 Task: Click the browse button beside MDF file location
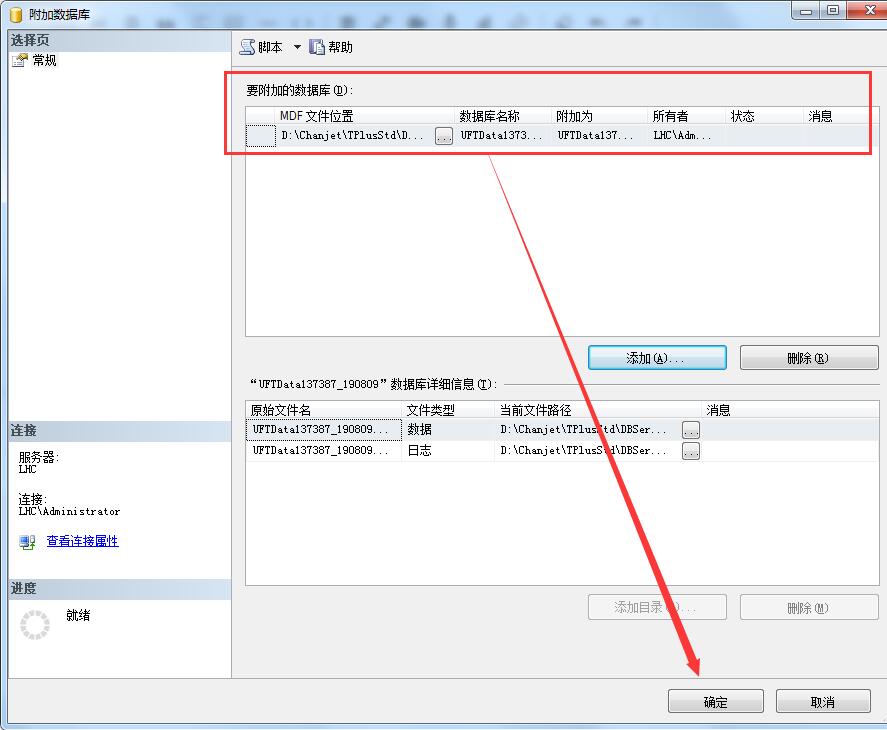pyautogui.click(x=444, y=136)
